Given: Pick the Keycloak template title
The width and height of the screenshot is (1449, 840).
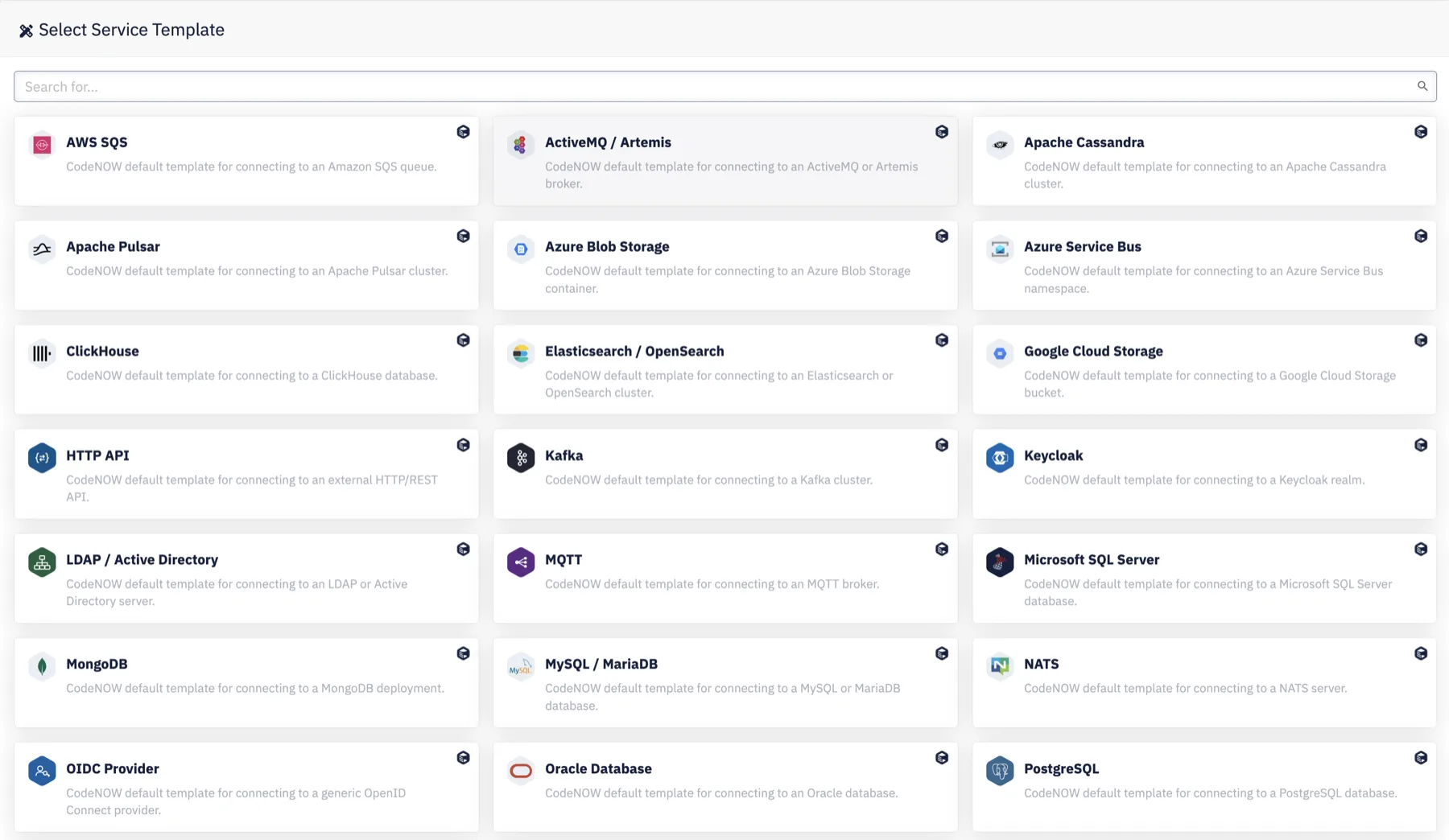Looking at the screenshot, I should tap(1053, 455).
